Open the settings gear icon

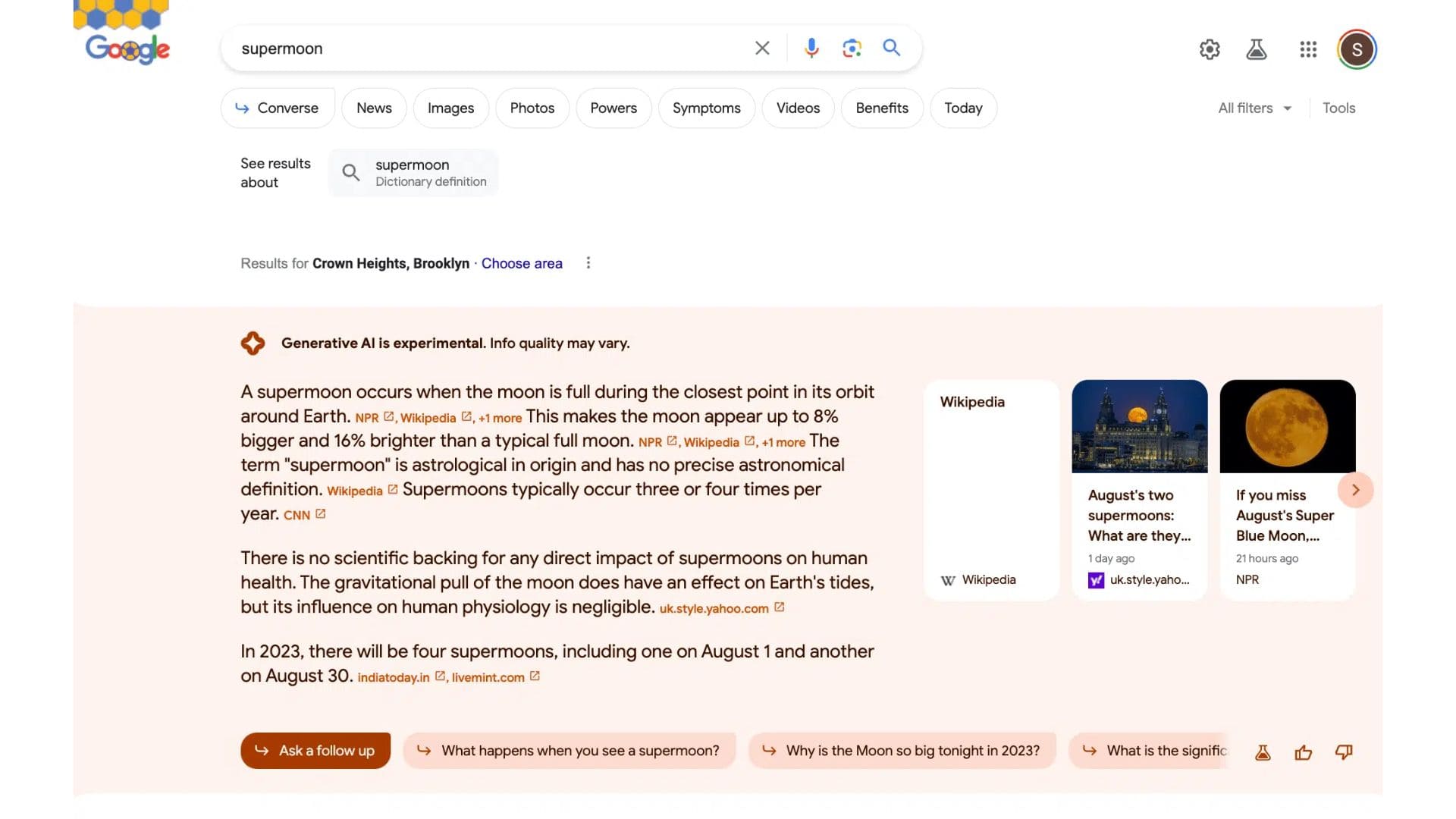pyautogui.click(x=1210, y=50)
